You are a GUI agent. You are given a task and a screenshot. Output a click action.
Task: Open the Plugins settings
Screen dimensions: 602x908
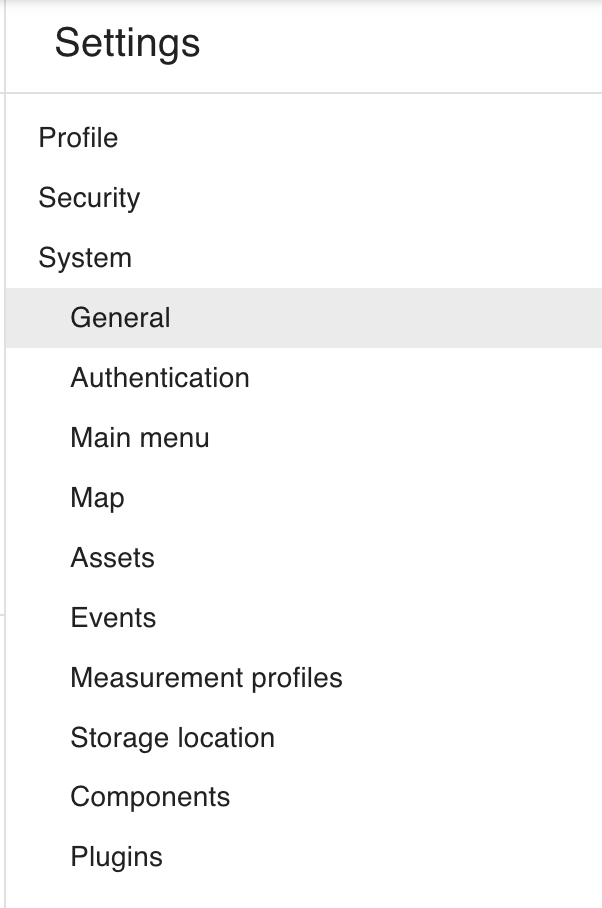(116, 857)
